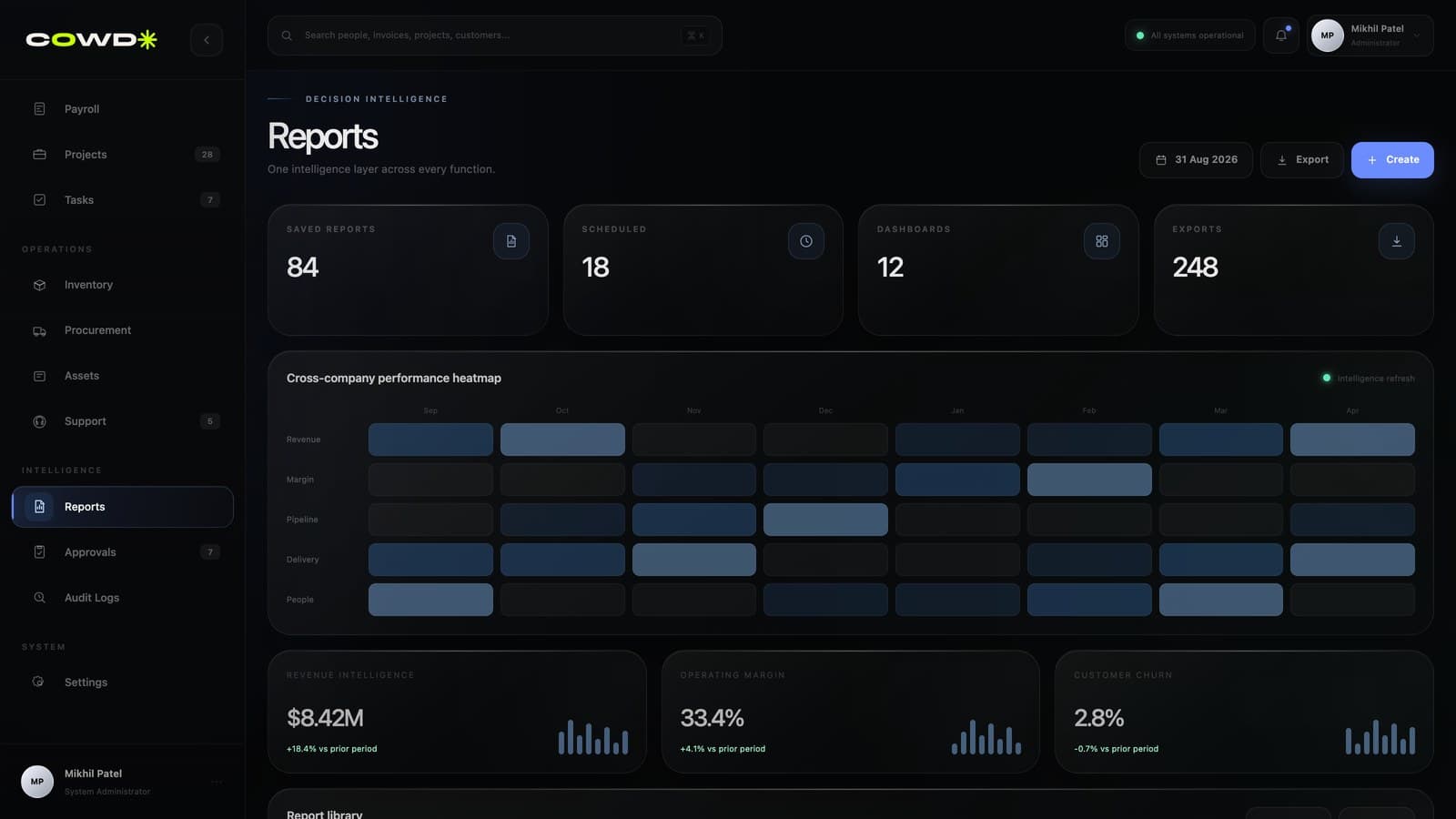Click the Assets sidebar icon
Image resolution: width=1456 pixels, height=819 pixels.
[x=39, y=376]
